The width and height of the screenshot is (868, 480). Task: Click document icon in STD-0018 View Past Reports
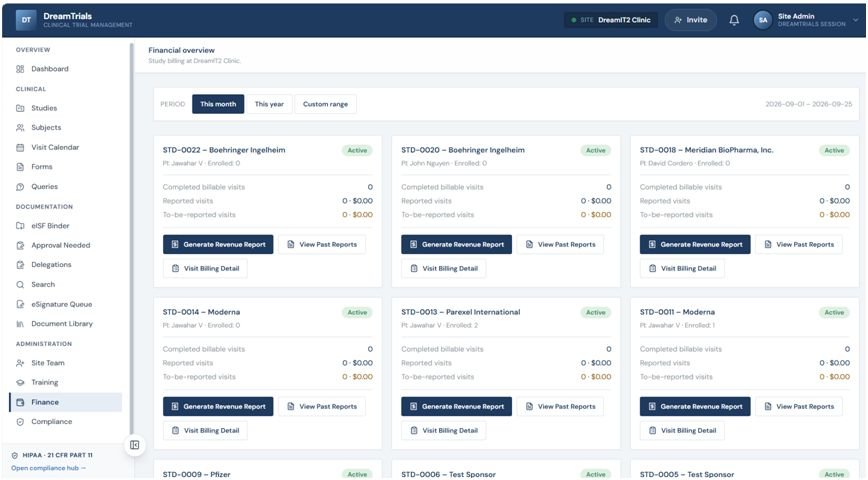768,244
